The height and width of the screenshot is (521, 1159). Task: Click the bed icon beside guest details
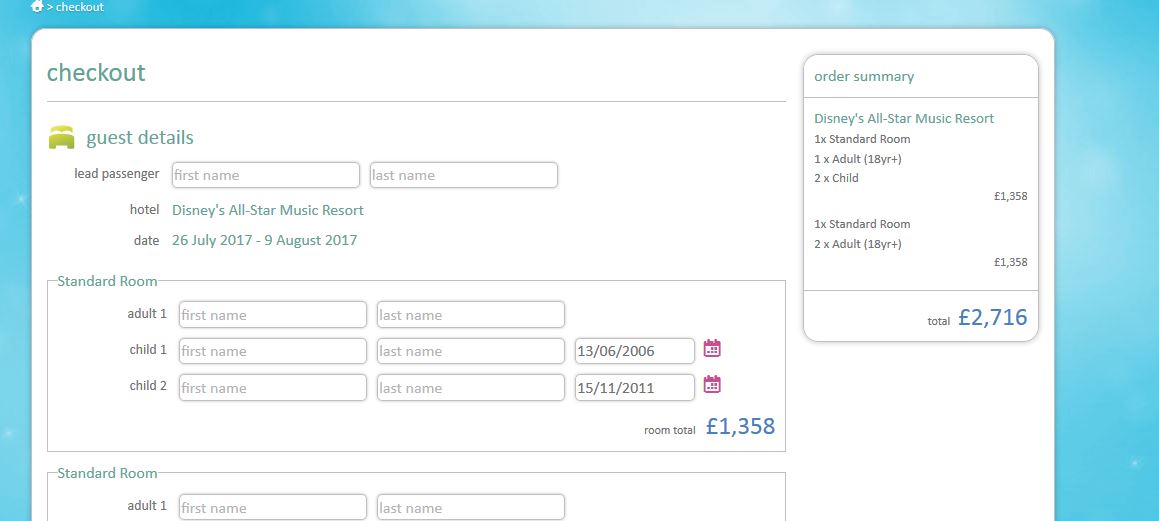[x=62, y=137]
